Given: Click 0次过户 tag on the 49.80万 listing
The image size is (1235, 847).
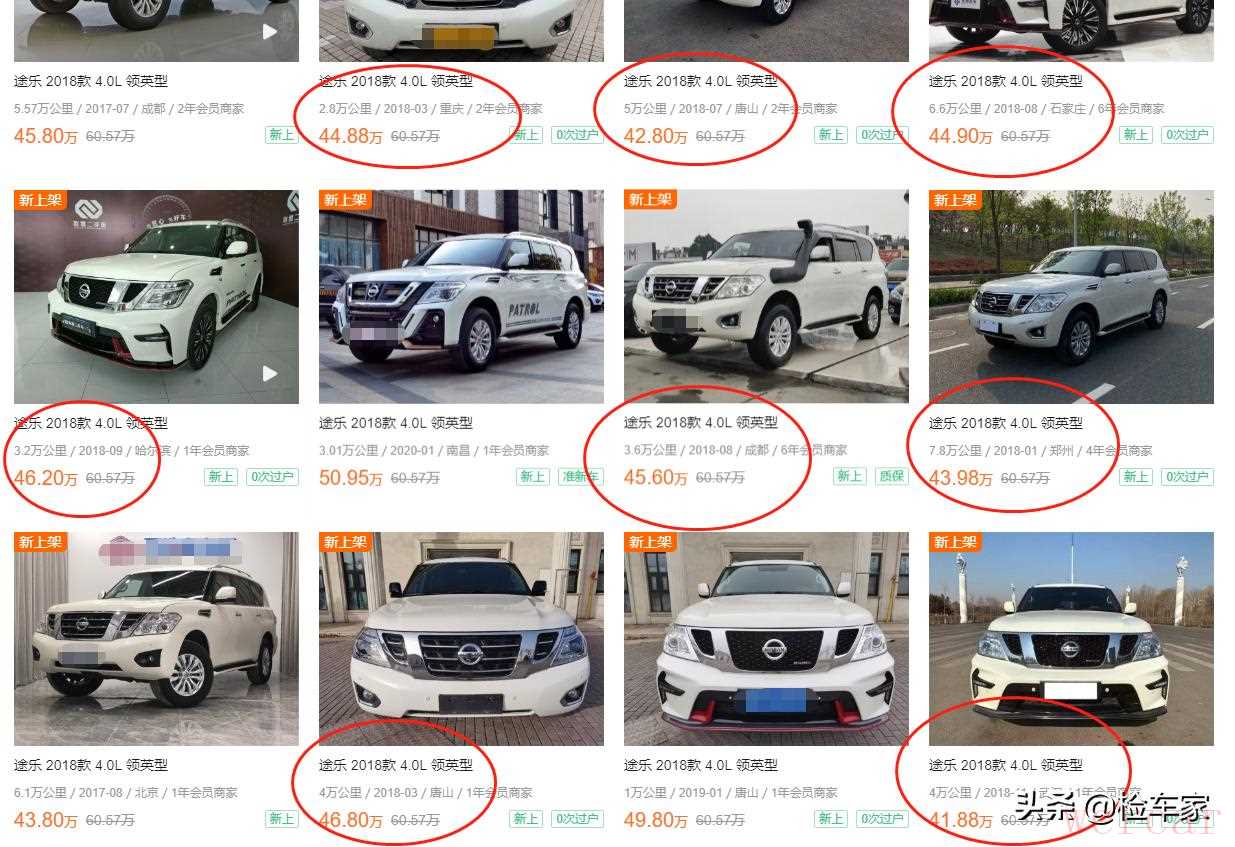Looking at the screenshot, I should [883, 819].
